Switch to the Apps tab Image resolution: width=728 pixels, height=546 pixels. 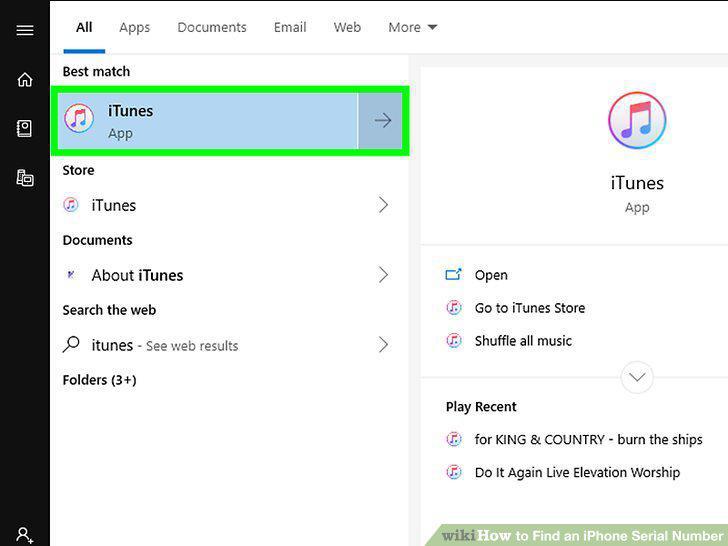tap(135, 27)
